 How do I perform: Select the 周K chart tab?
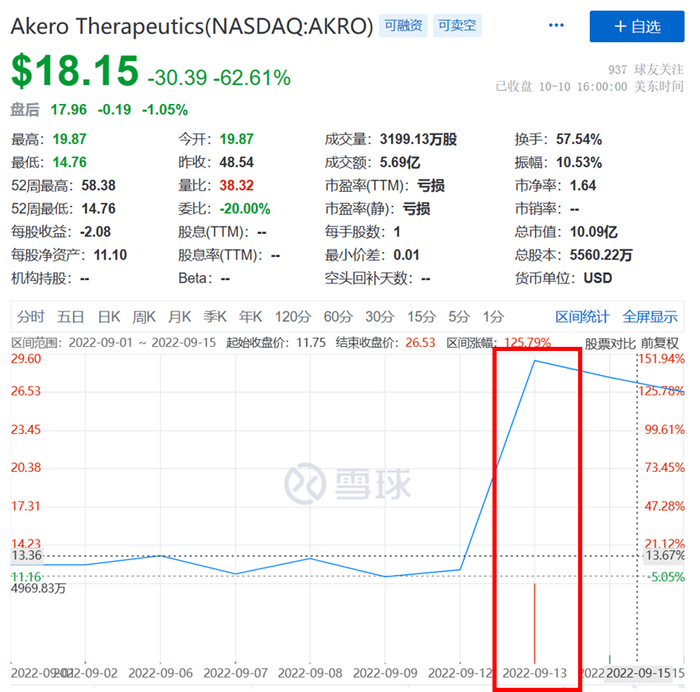click(144, 317)
